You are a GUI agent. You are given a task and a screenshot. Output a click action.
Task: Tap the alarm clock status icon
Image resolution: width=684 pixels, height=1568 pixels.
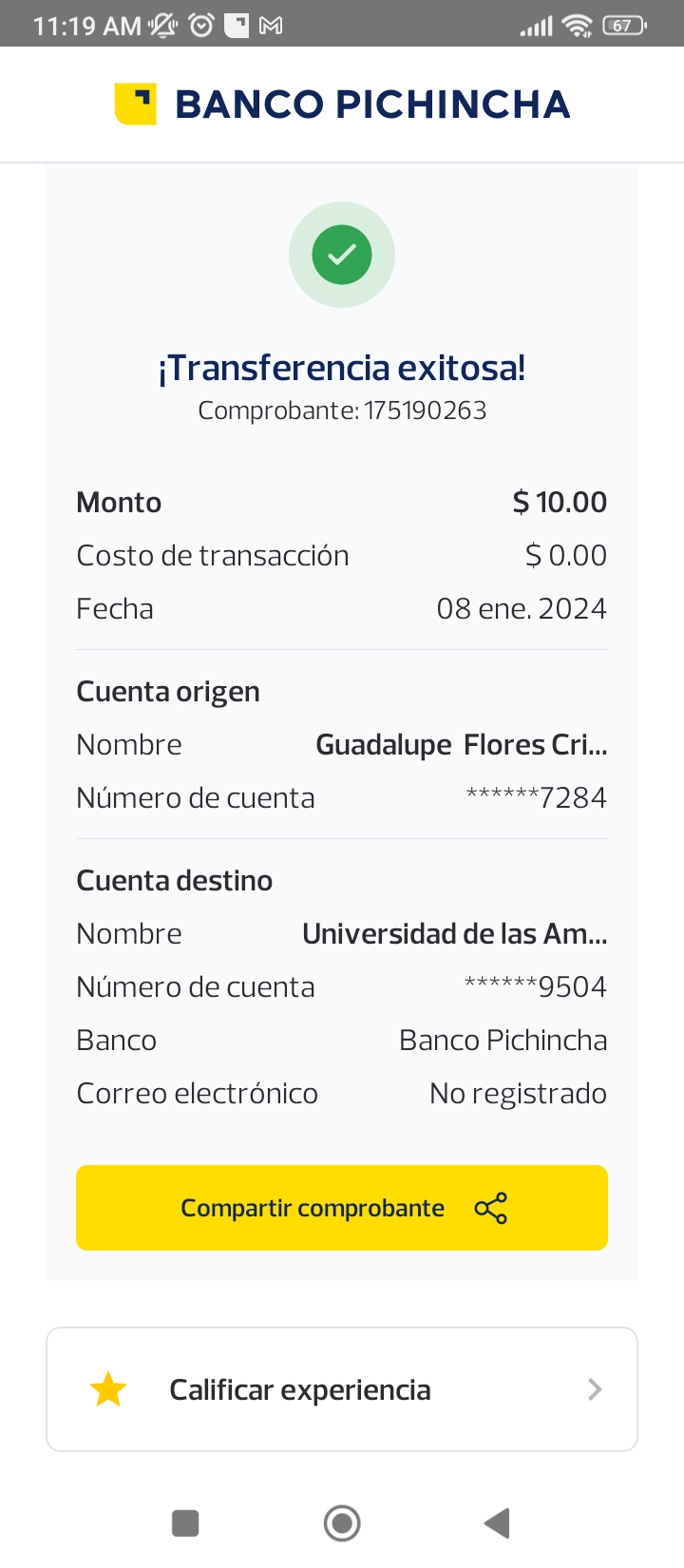coord(201,26)
